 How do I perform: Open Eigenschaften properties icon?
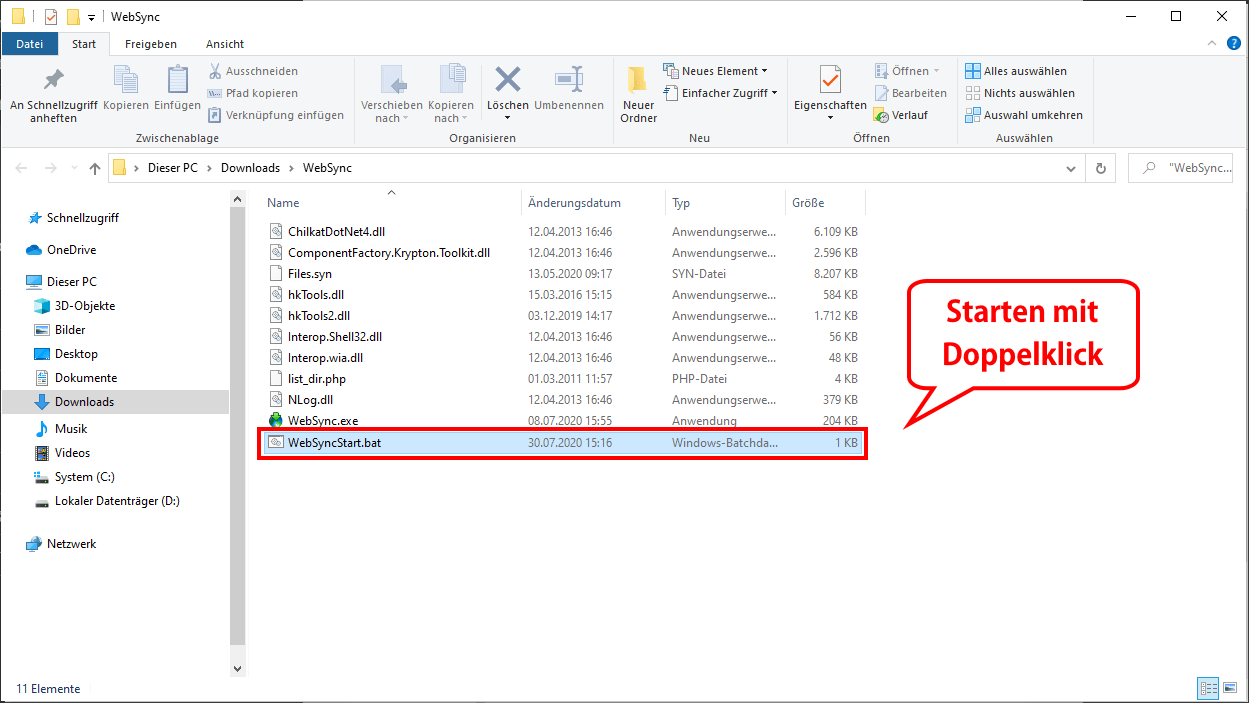coord(830,81)
